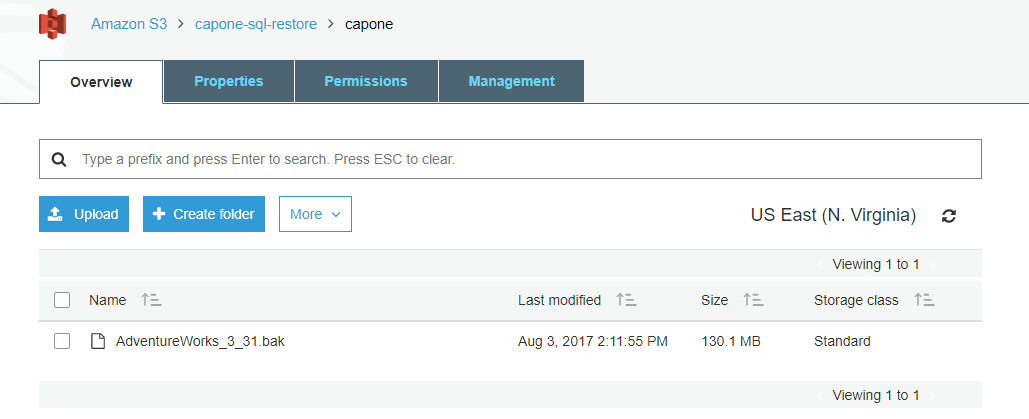The height and width of the screenshot is (419, 1029).
Task: Click the Upload button
Action: (x=84, y=214)
